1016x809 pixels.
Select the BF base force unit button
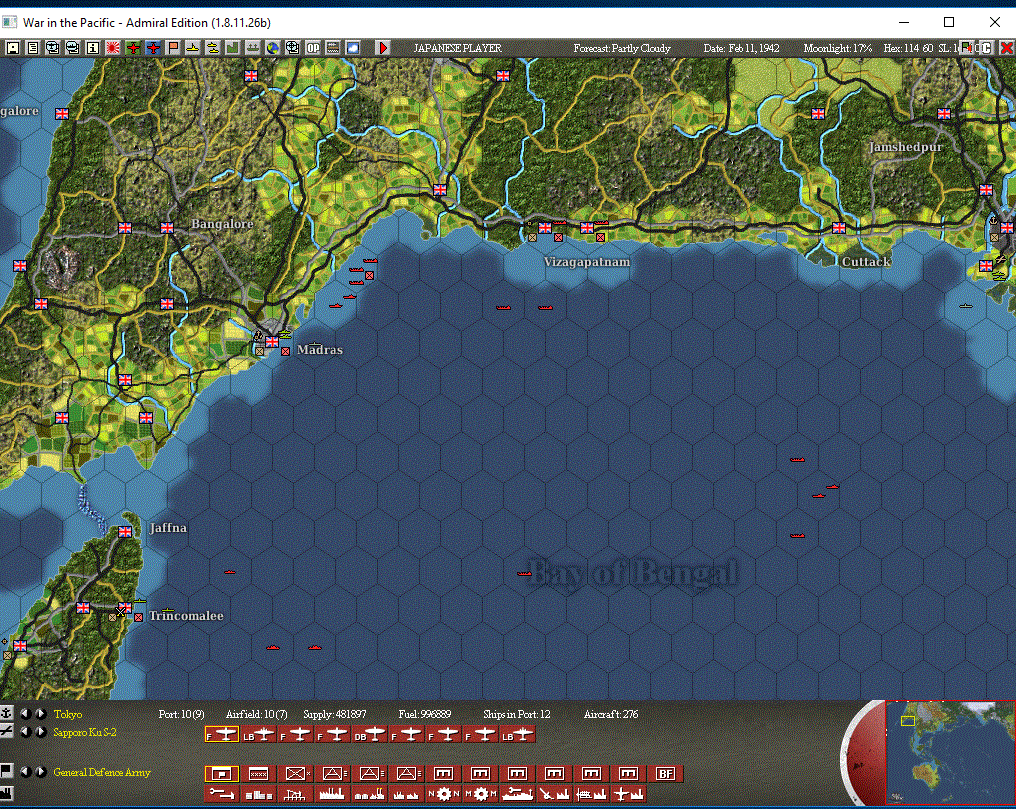(x=665, y=773)
